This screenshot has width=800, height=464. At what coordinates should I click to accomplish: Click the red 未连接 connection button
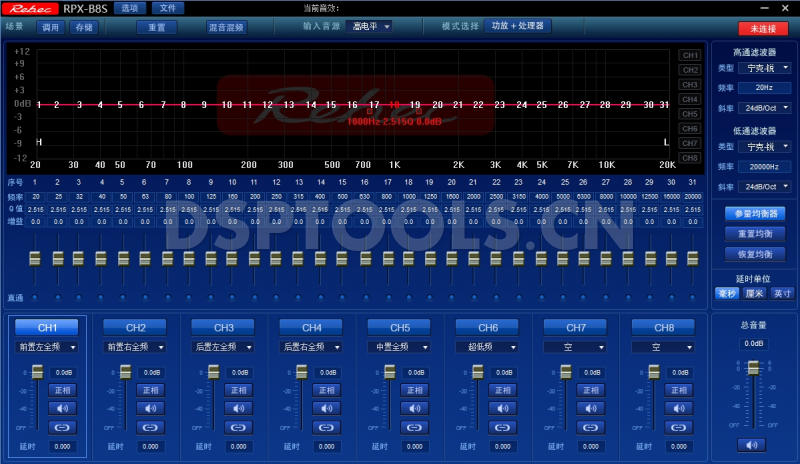(x=763, y=28)
